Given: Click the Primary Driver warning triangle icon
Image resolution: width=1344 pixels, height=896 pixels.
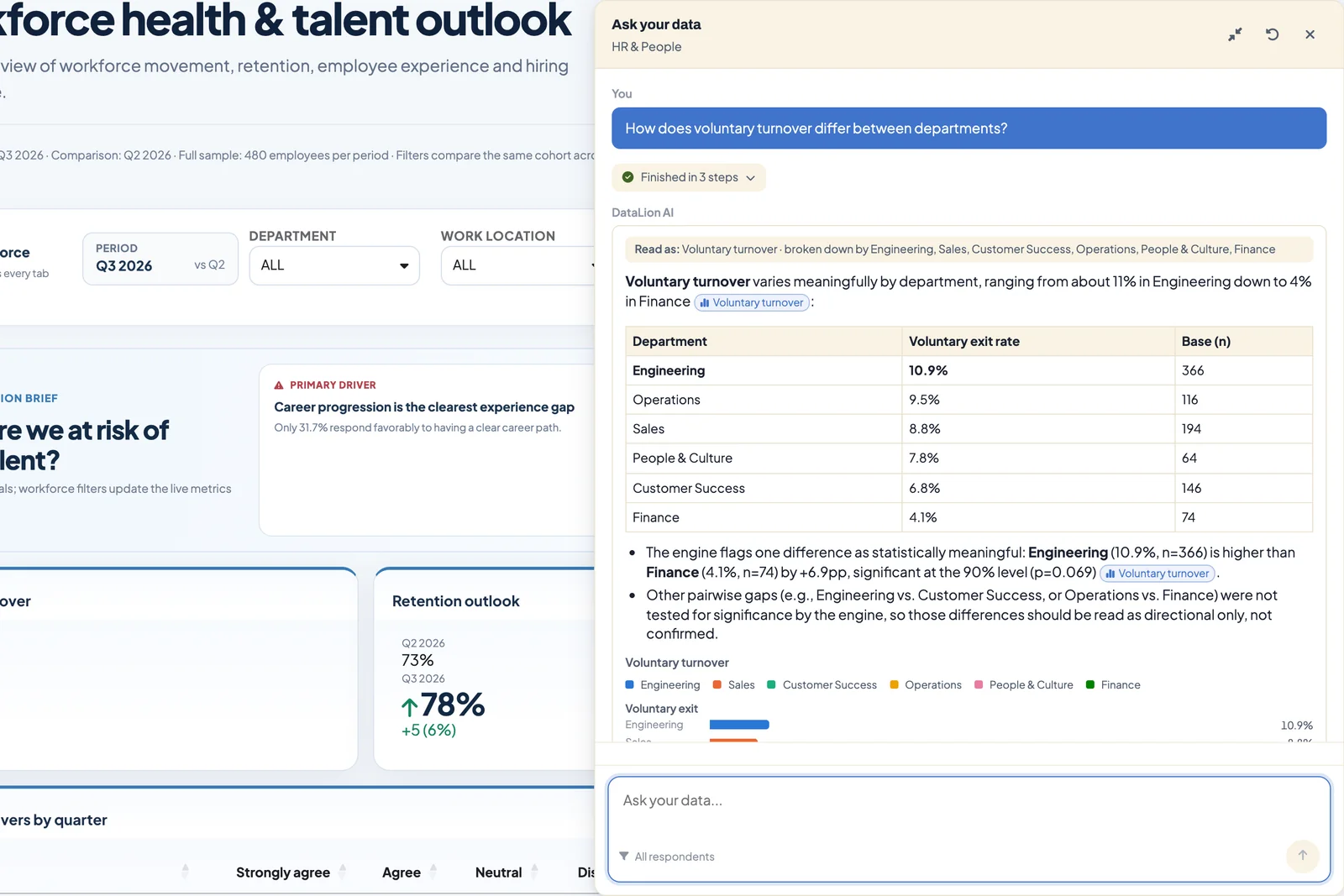Looking at the screenshot, I should pyautogui.click(x=279, y=385).
